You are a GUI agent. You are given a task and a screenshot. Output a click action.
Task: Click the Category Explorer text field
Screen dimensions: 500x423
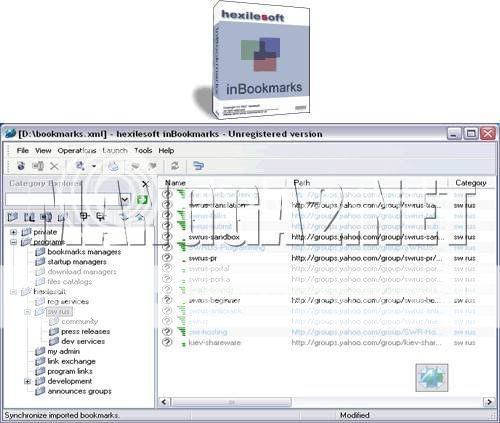click(x=63, y=200)
